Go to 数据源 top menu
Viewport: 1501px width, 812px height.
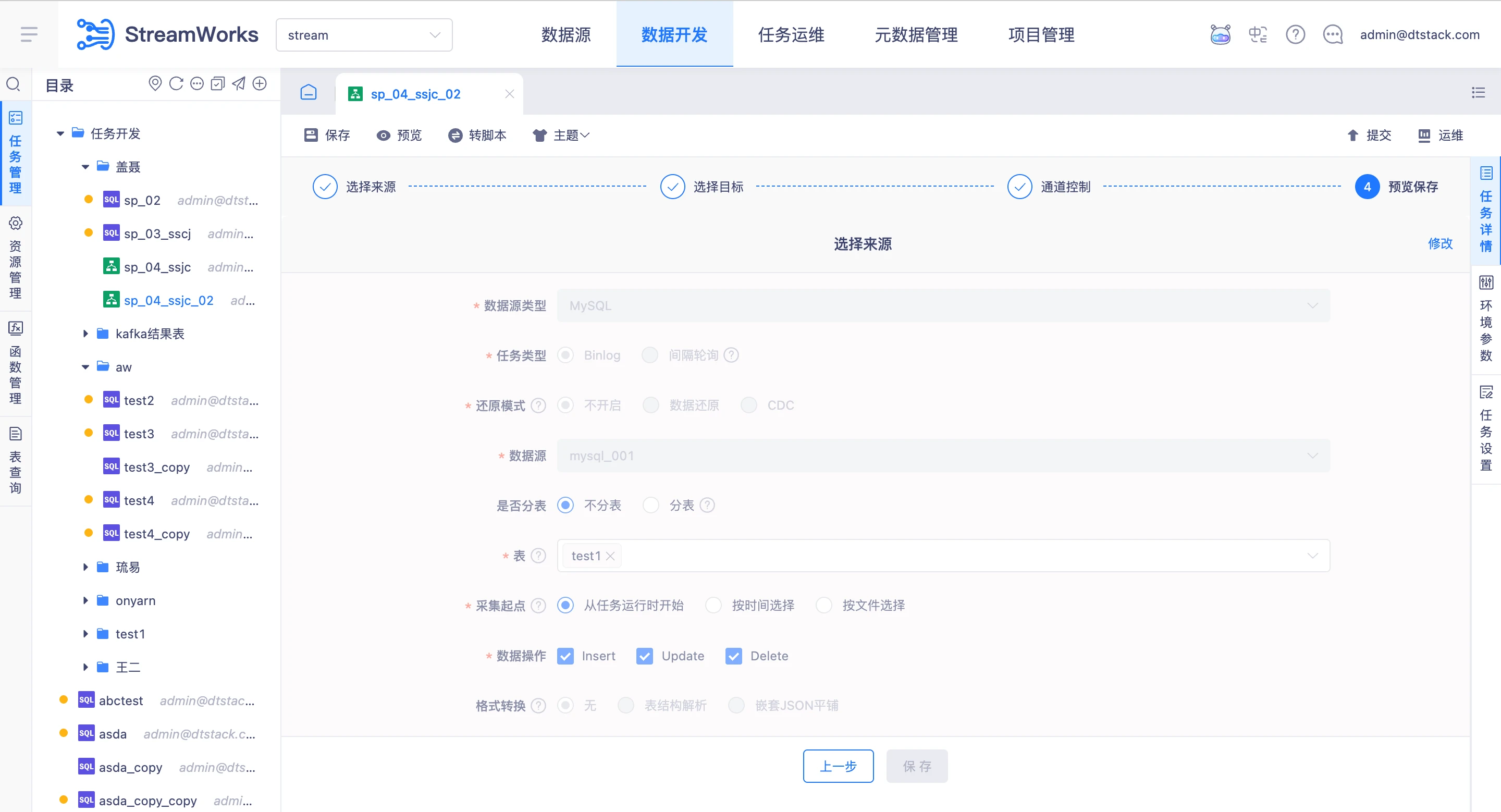pos(566,34)
